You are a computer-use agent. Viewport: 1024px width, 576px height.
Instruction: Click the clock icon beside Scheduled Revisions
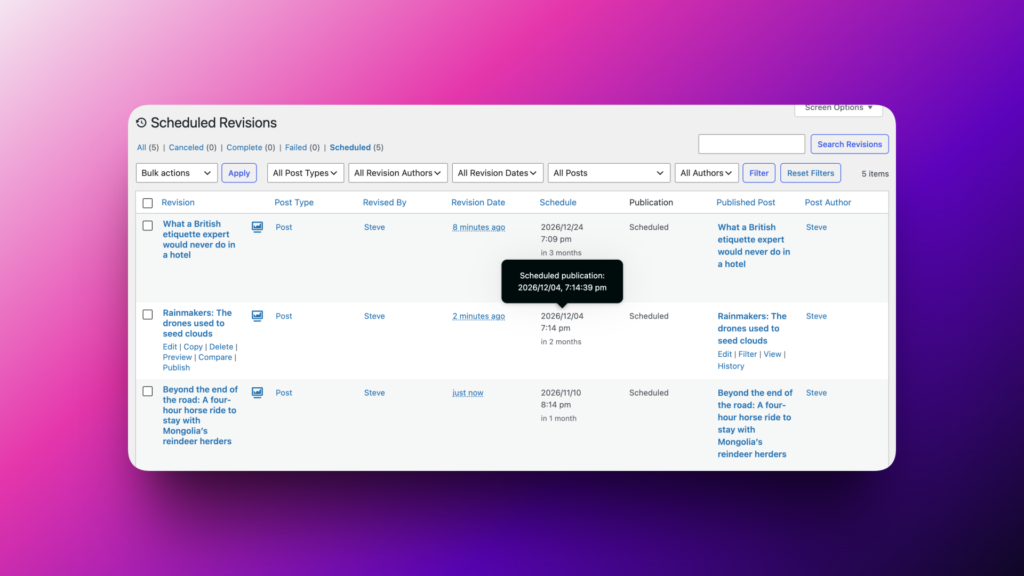coord(141,123)
